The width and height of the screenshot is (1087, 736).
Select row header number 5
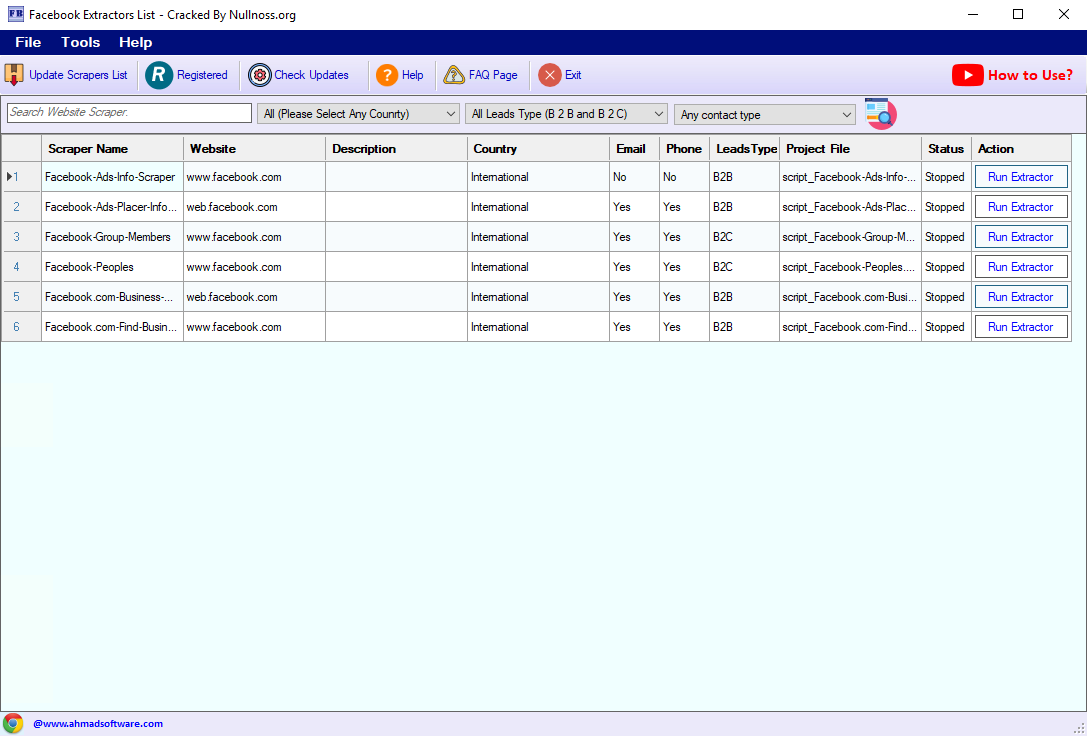tap(21, 297)
